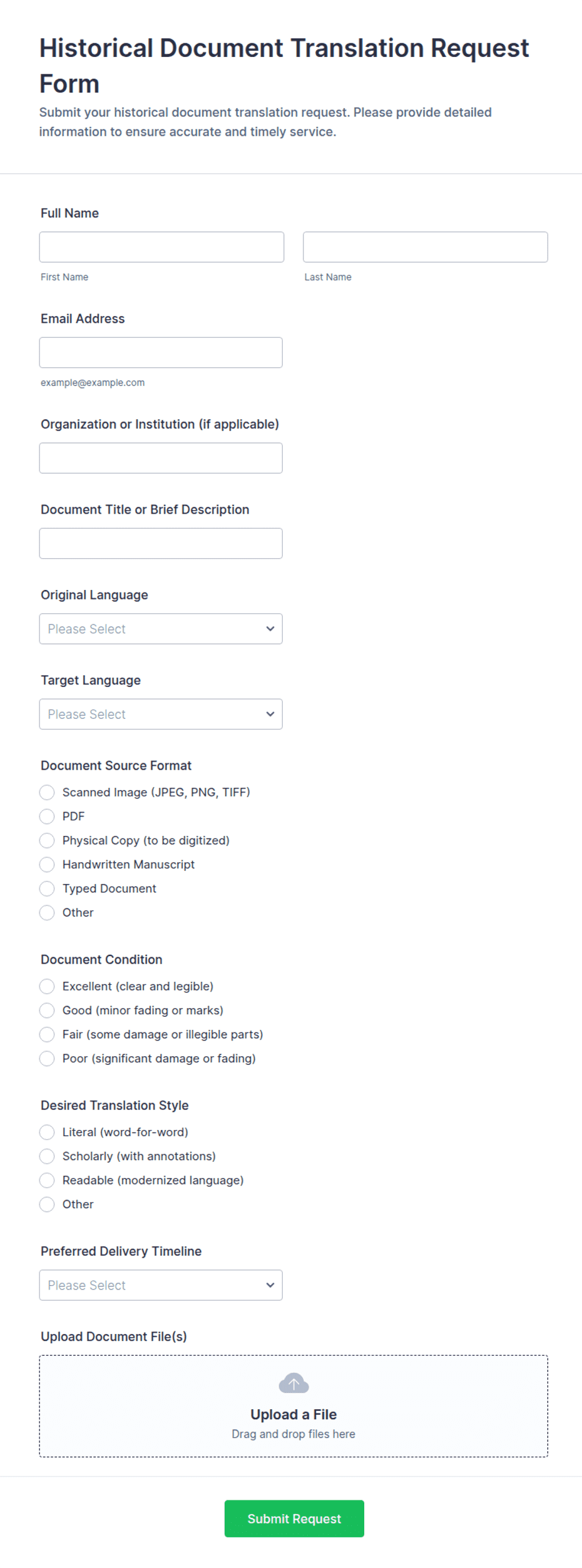Focus the Last Name field
Viewport: 582px width, 1568px height.
pos(426,247)
